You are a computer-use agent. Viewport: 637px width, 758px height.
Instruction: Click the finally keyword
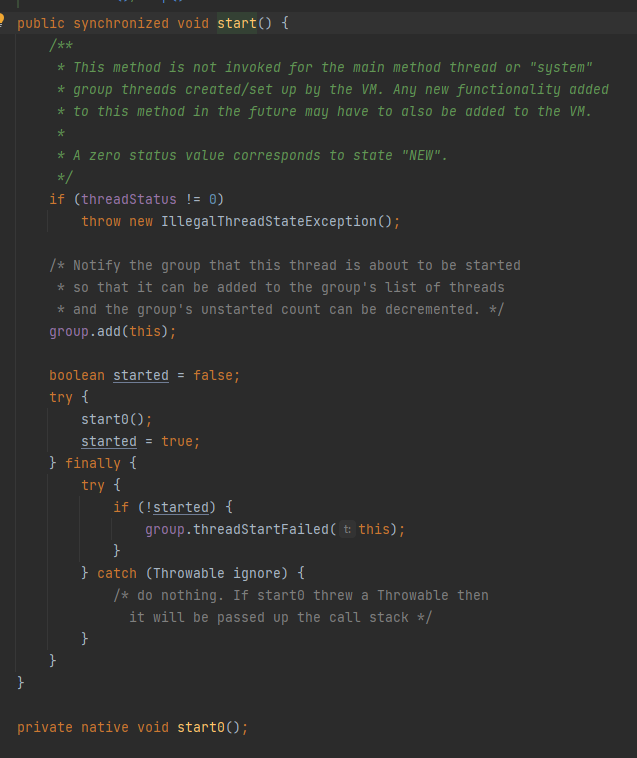[x=93, y=463]
